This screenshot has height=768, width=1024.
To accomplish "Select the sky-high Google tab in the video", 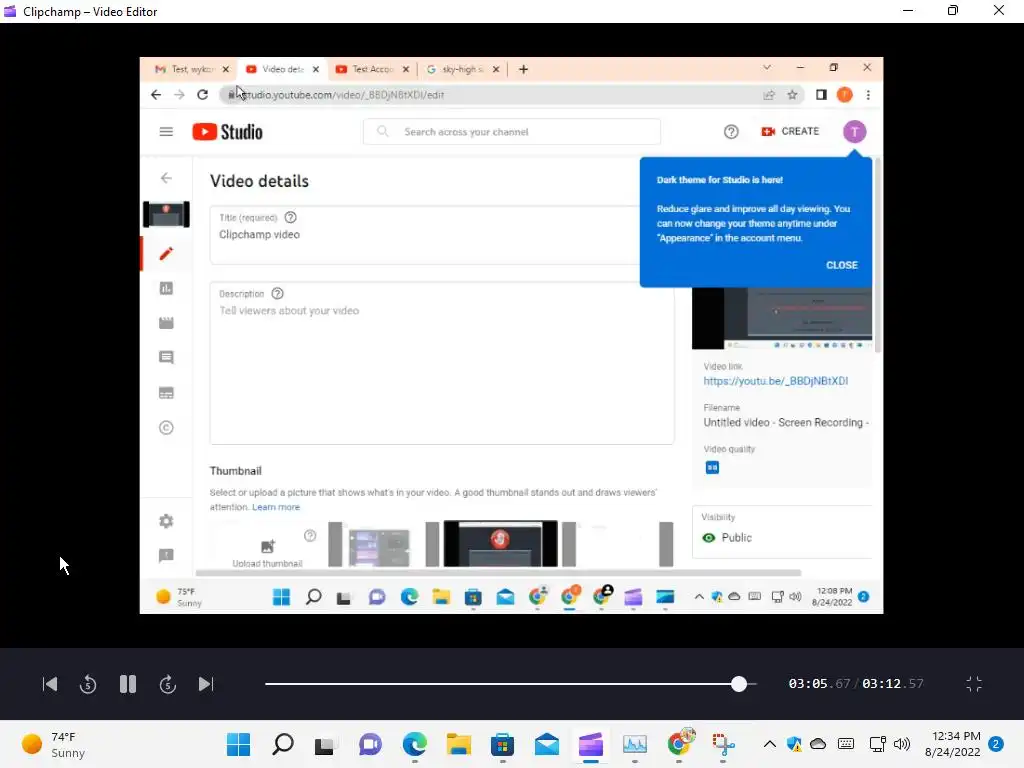I will click(x=462, y=69).
